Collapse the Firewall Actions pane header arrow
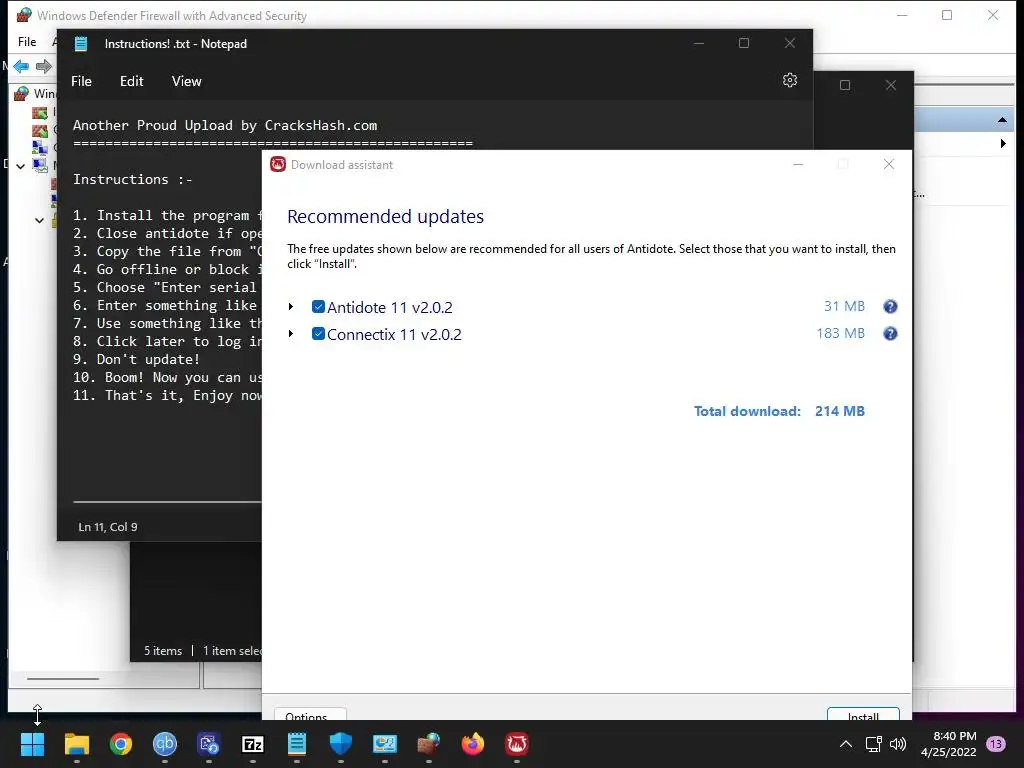Image resolution: width=1024 pixels, height=768 pixels. point(1002,120)
